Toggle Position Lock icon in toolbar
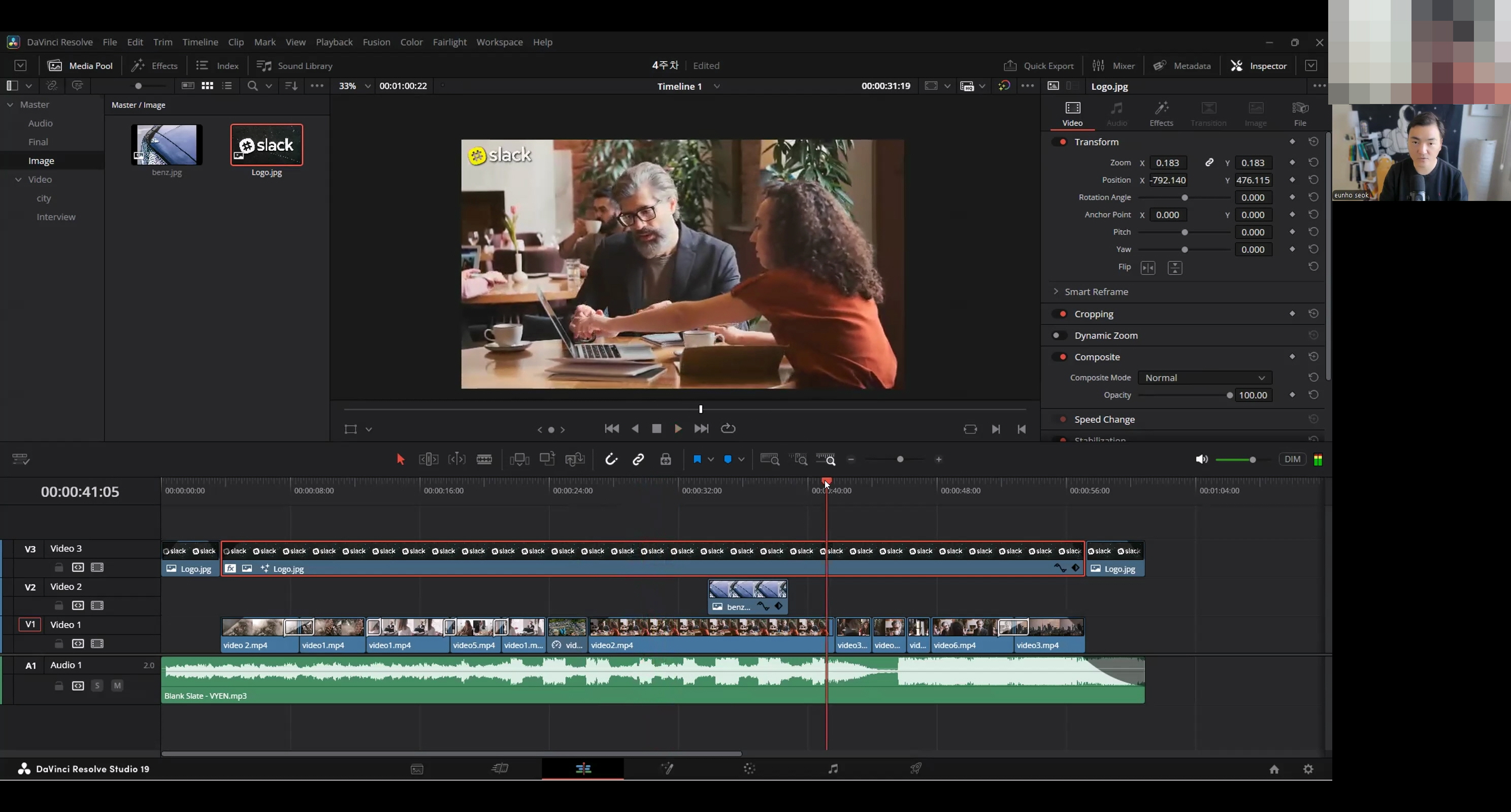The width and height of the screenshot is (1511, 812). [666, 460]
